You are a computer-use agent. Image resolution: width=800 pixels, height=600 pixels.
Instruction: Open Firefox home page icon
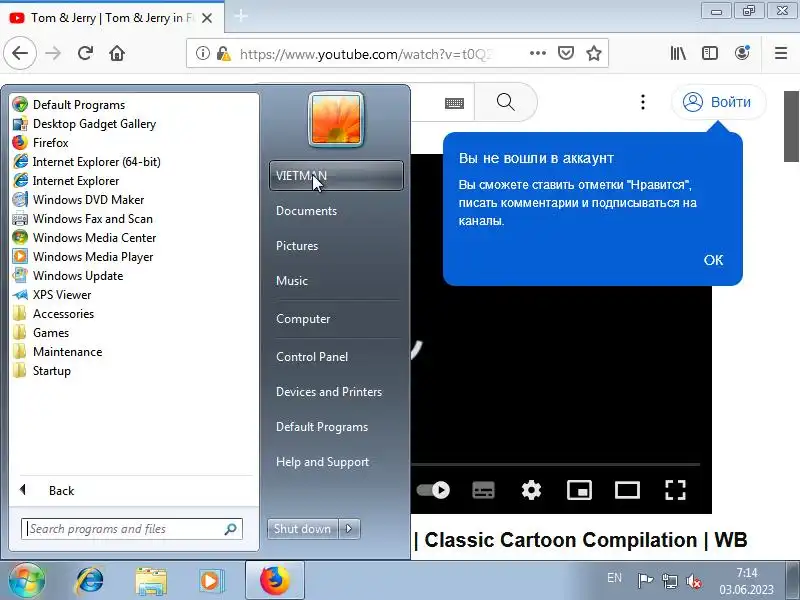coord(117,53)
